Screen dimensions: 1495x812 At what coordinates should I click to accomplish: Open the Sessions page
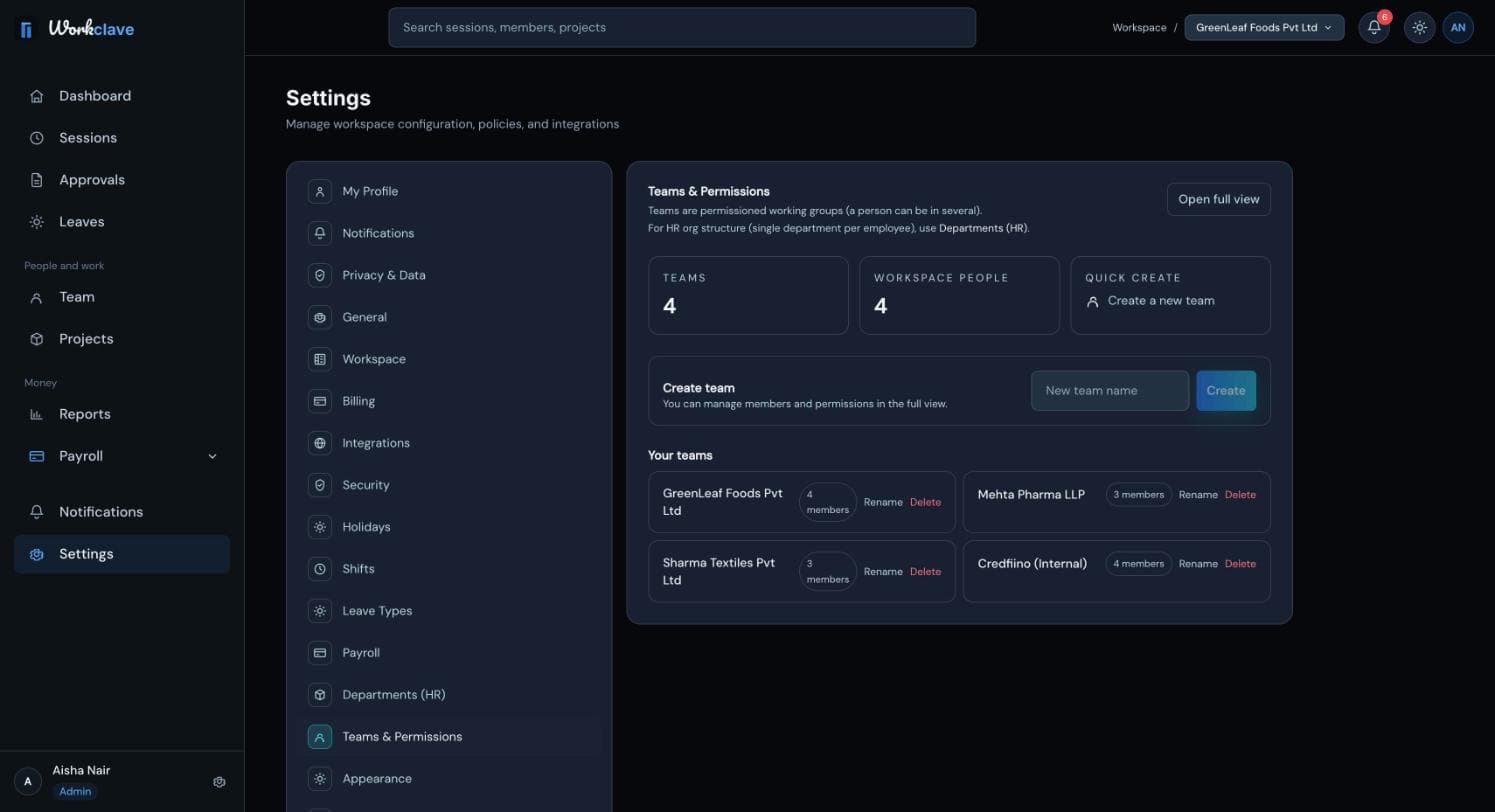point(122,138)
